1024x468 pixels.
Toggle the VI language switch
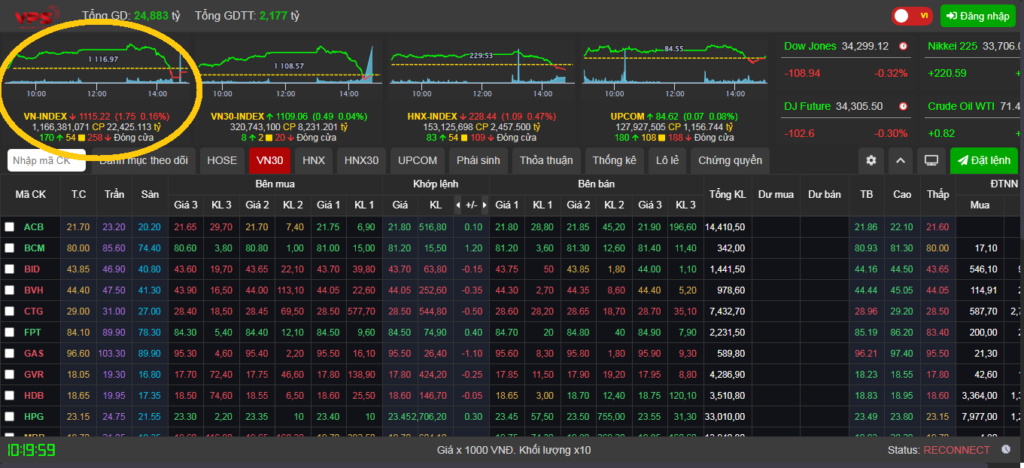pyautogui.click(x=912, y=16)
